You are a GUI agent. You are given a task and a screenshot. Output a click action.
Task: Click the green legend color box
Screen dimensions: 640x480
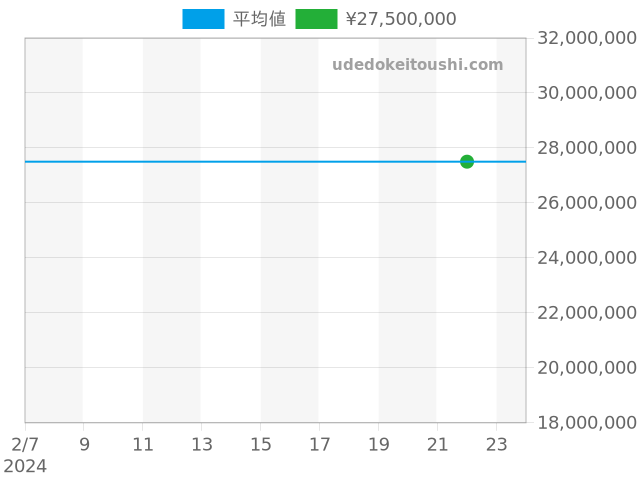pyautogui.click(x=316, y=19)
